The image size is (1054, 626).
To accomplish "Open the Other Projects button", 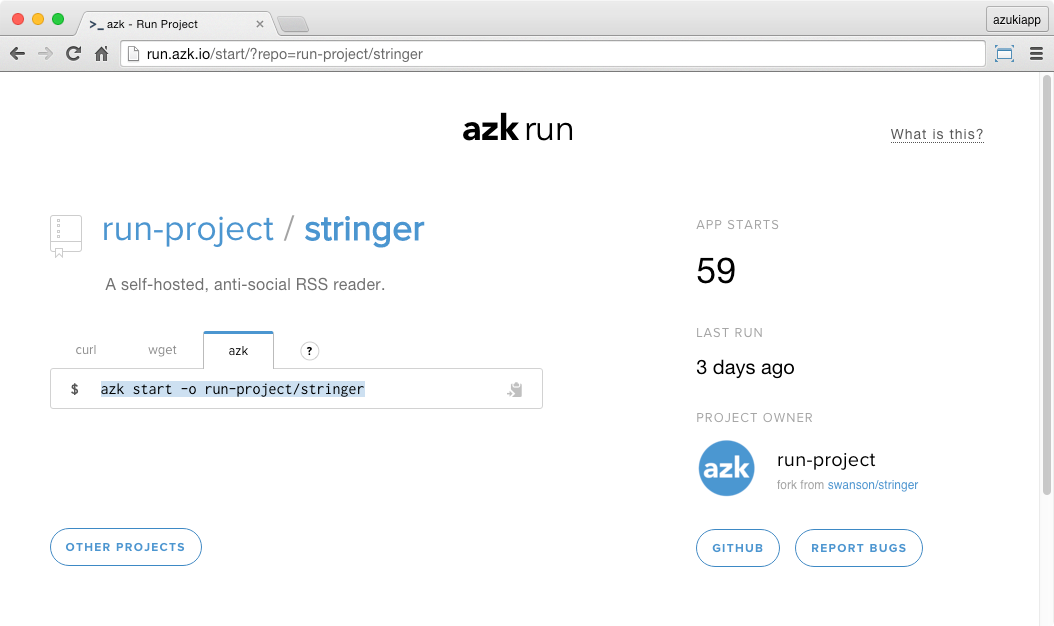I will point(126,547).
